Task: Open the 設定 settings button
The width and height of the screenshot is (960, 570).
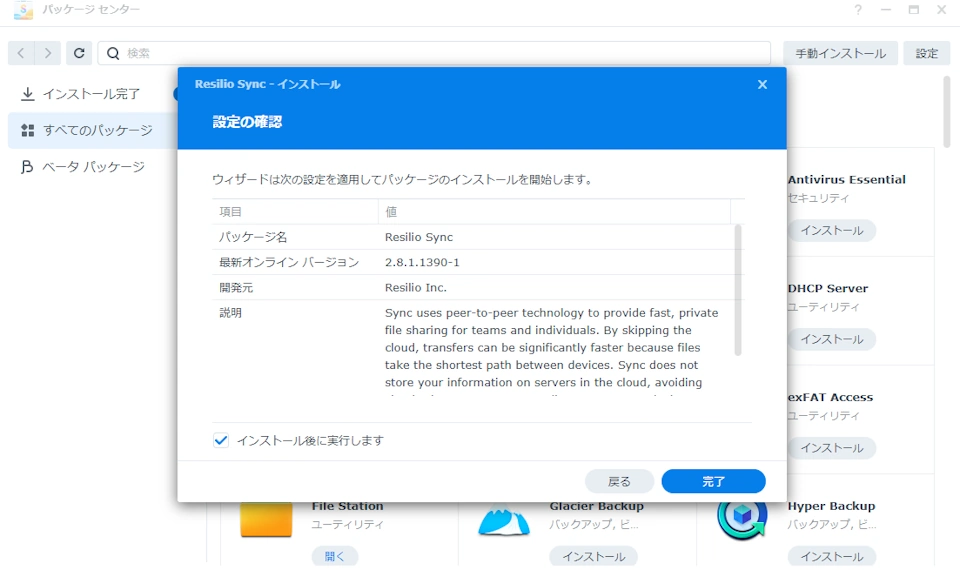Action: (926, 53)
